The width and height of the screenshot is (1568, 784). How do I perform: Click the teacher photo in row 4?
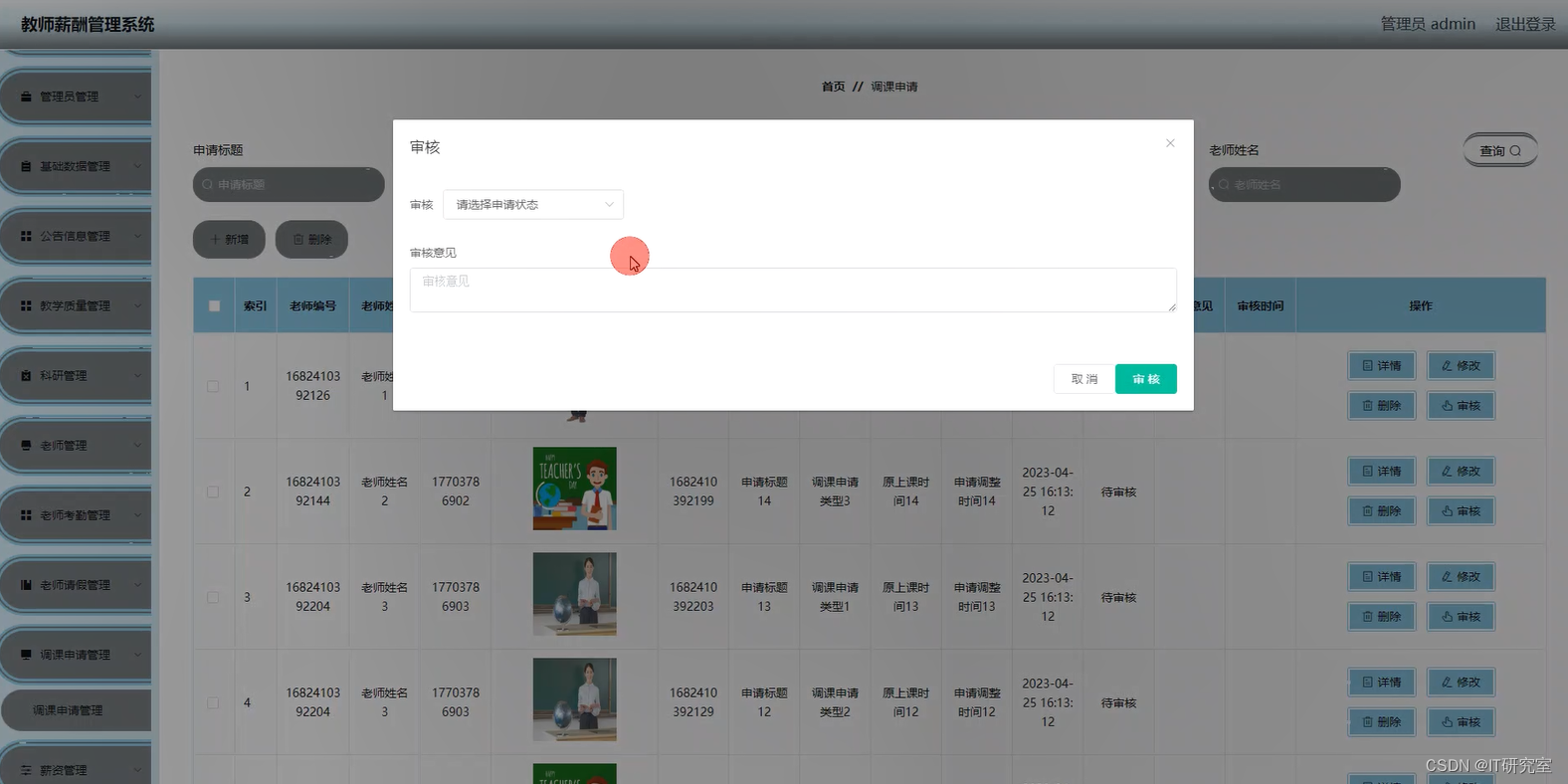(x=575, y=699)
